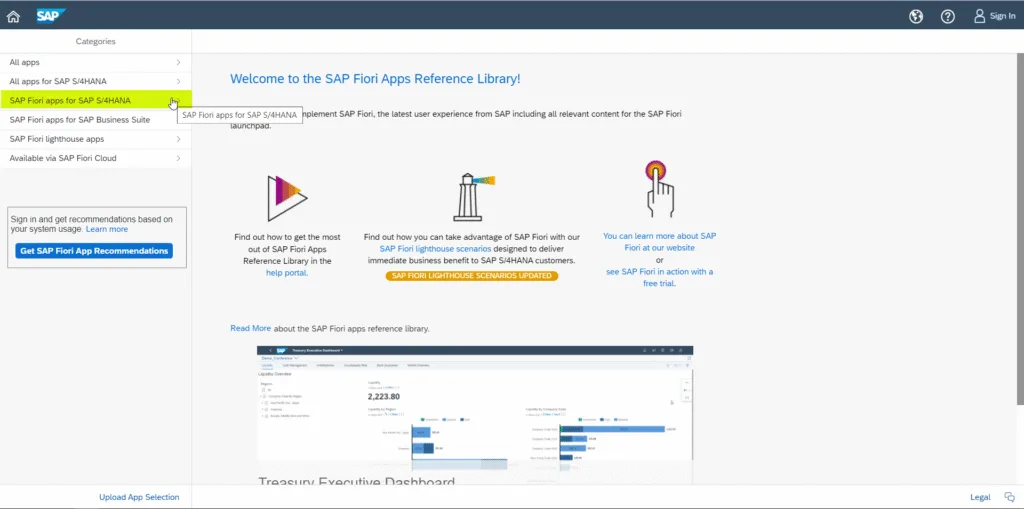Image resolution: width=1024 pixels, height=509 pixels.
Task: Click the lighthouse illustration
Action: click(474, 197)
